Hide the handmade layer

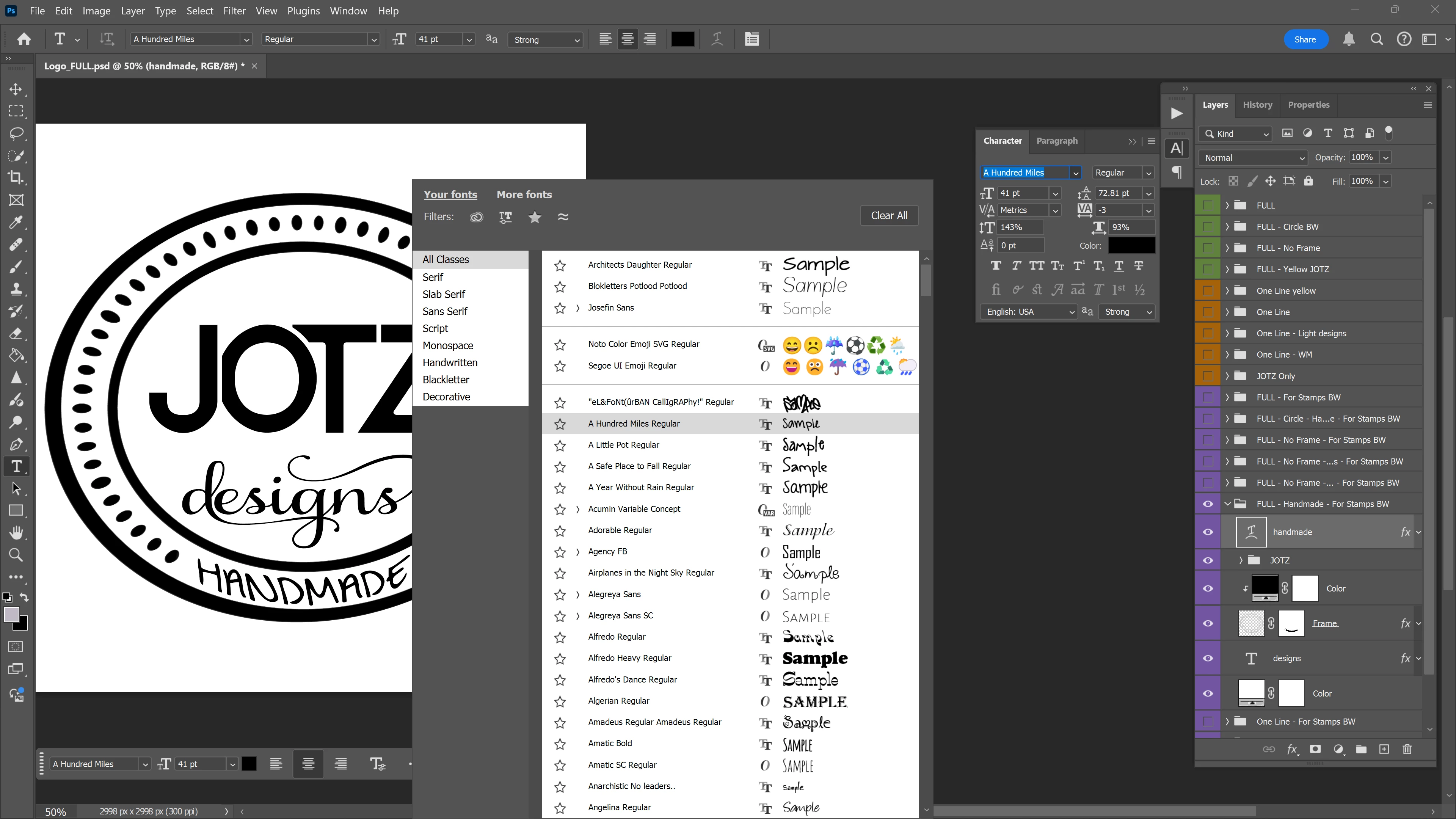coord(1208,532)
